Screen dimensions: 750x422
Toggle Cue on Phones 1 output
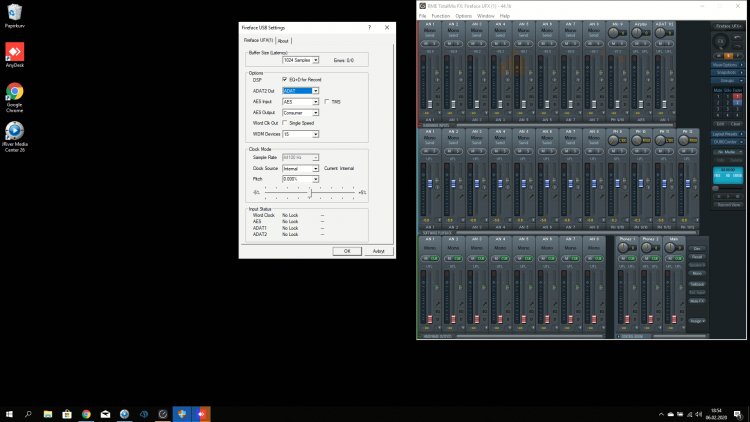(x=631, y=259)
